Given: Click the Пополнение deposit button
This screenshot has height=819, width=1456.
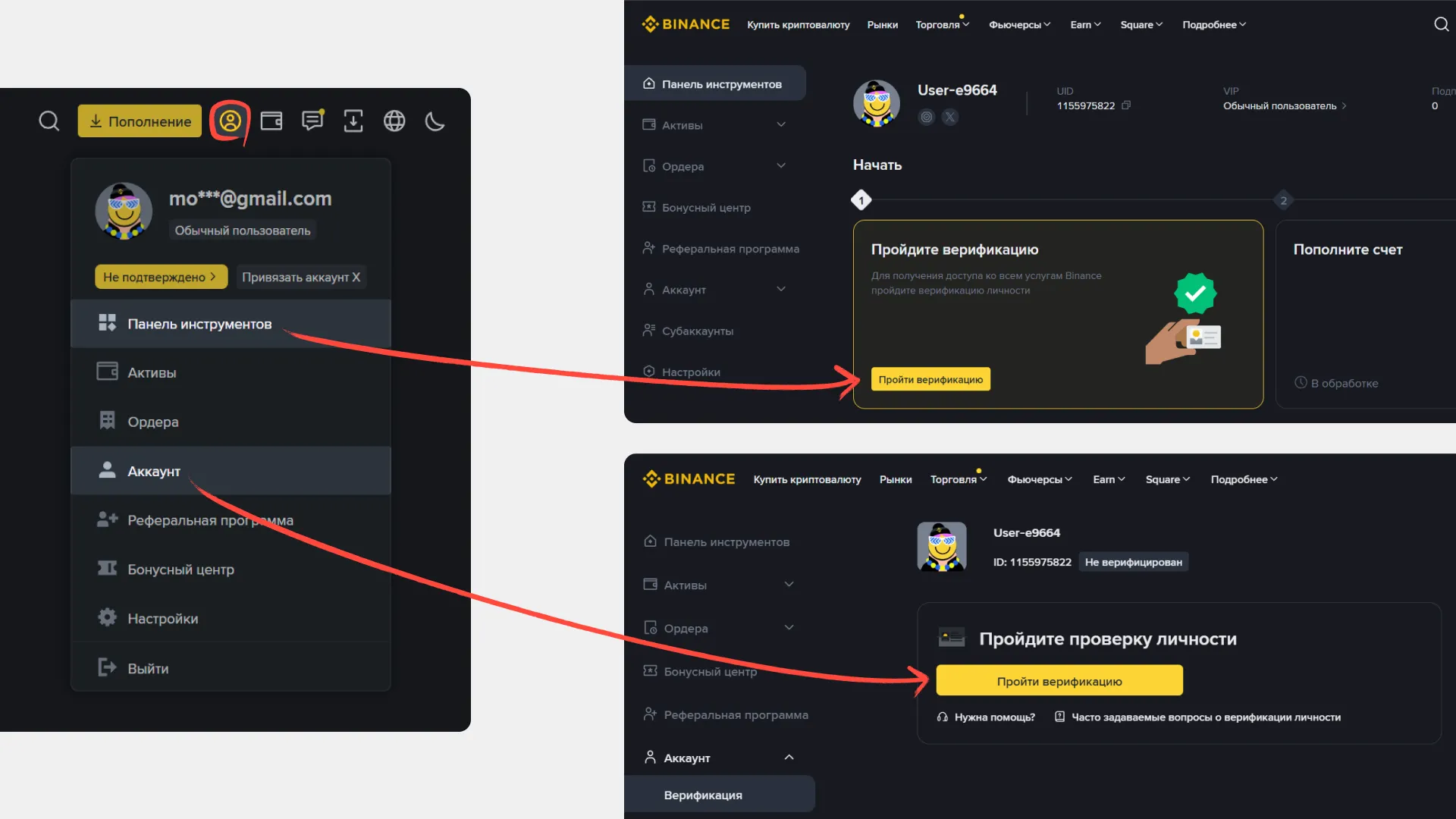Looking at the screenshot, I should [140, 121].
